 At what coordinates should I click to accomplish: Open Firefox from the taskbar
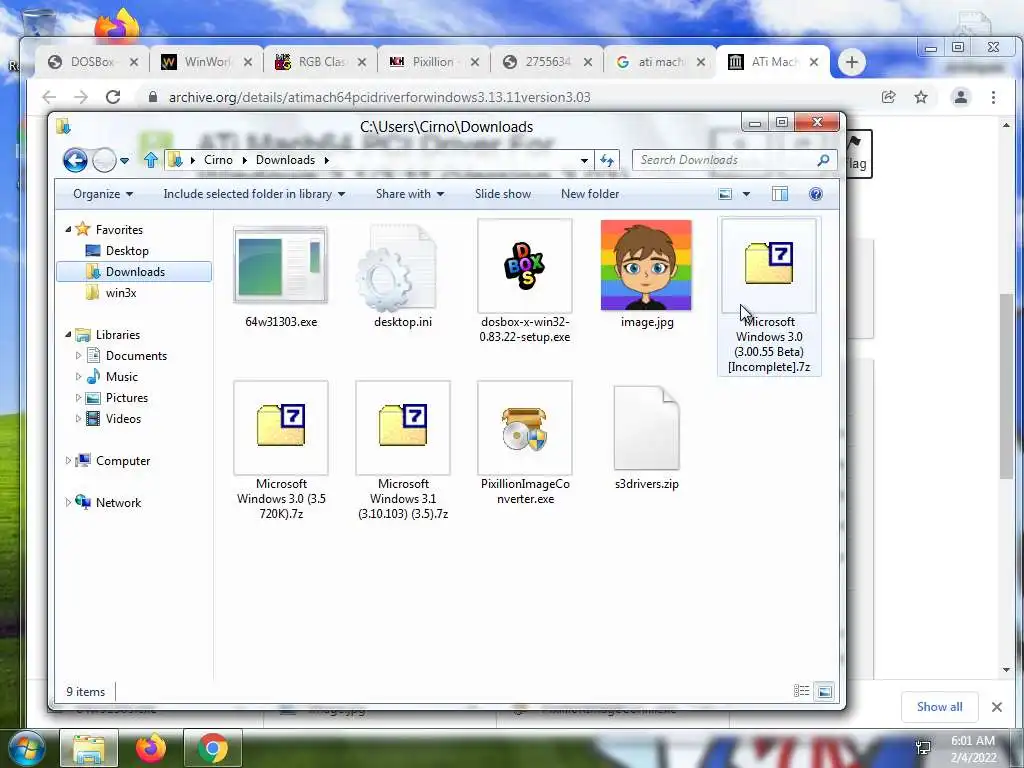tap(150, 748)
